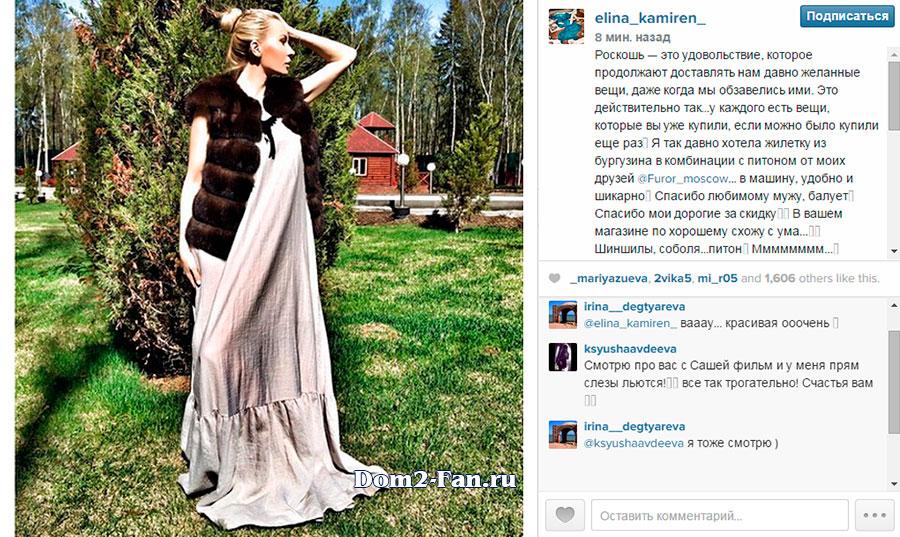The height and width of the screenshot is (537, 900).
Task: Click the main post photo
Action: click(x=269, y=268)
